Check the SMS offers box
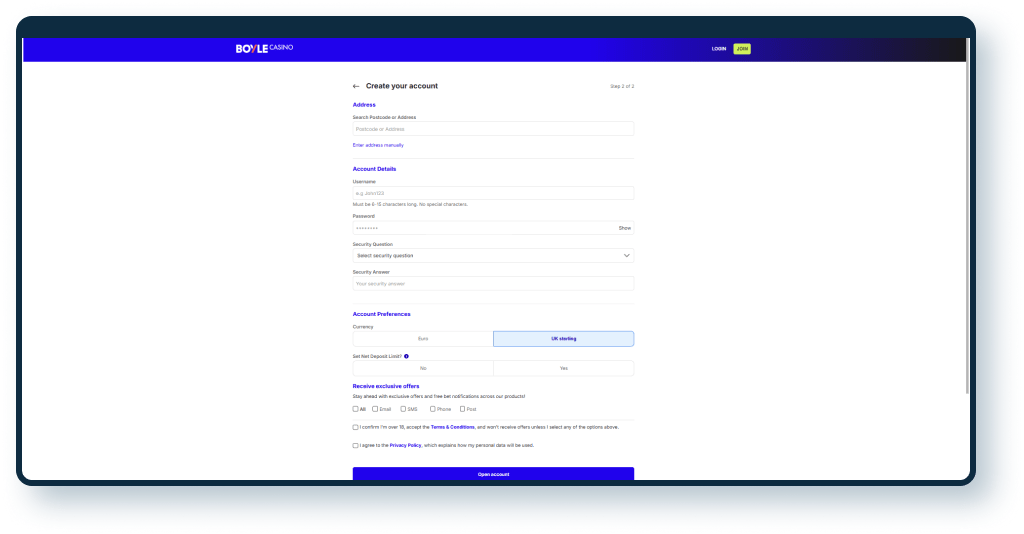1024x534 pixels. [402, 409]
